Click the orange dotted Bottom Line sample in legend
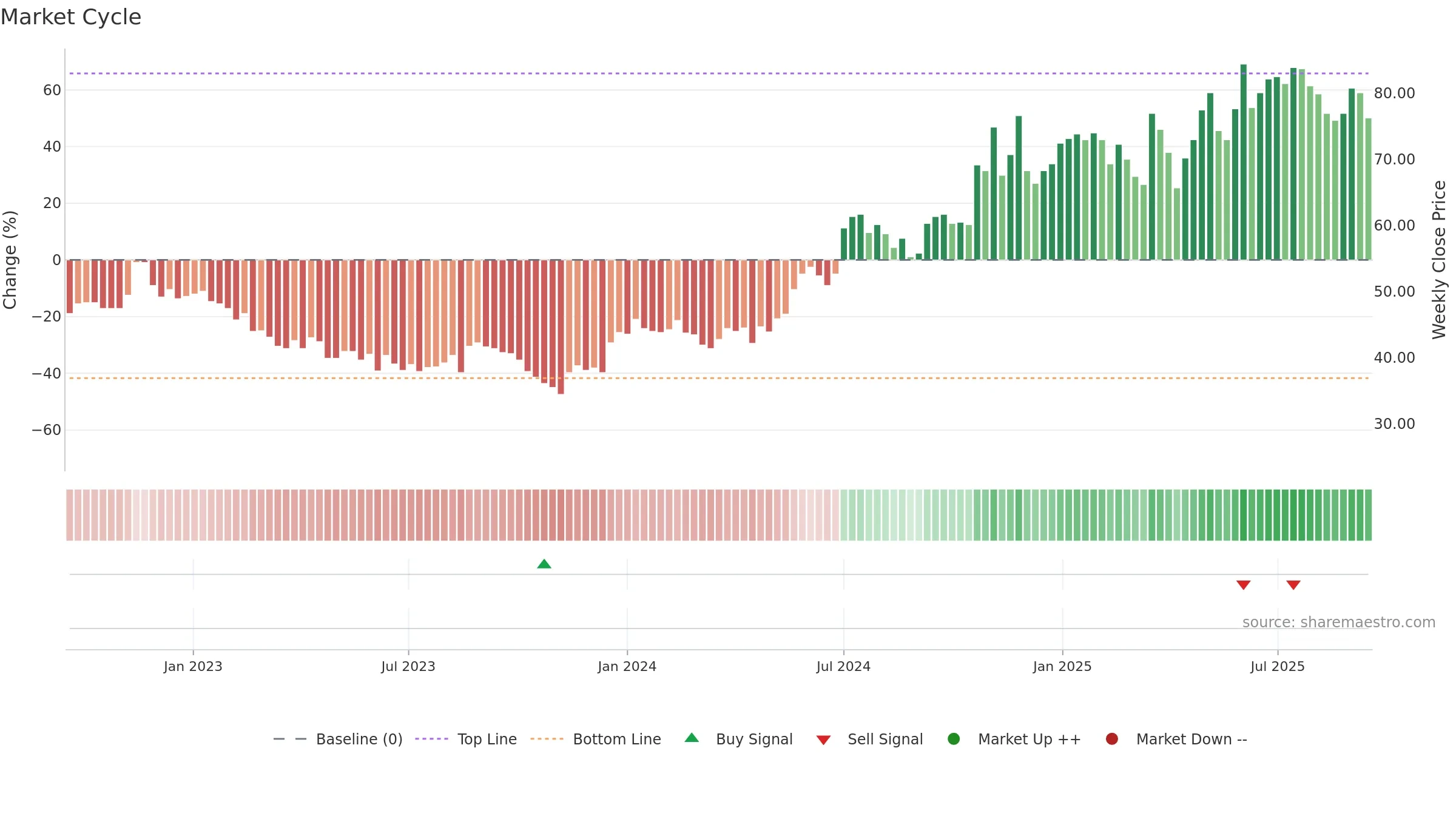The width and height of the screenshot is (1456, 819). point(547,739)
